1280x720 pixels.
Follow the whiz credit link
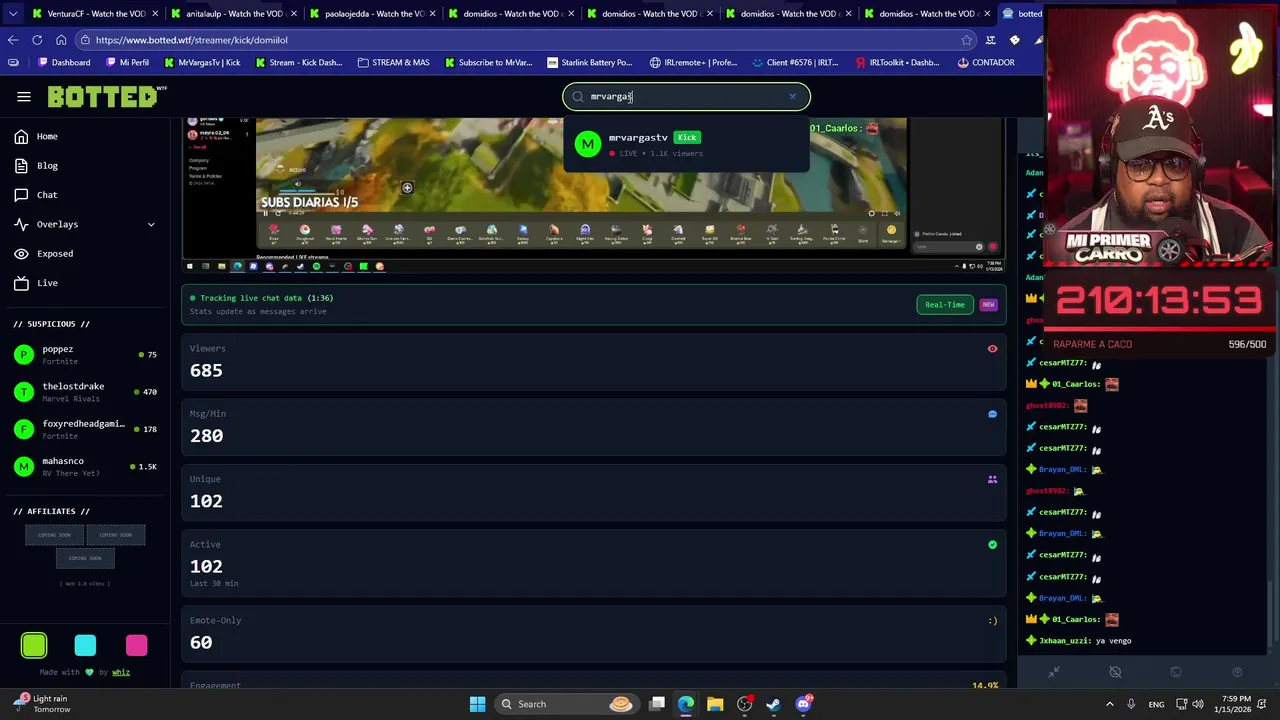point(121,672)
